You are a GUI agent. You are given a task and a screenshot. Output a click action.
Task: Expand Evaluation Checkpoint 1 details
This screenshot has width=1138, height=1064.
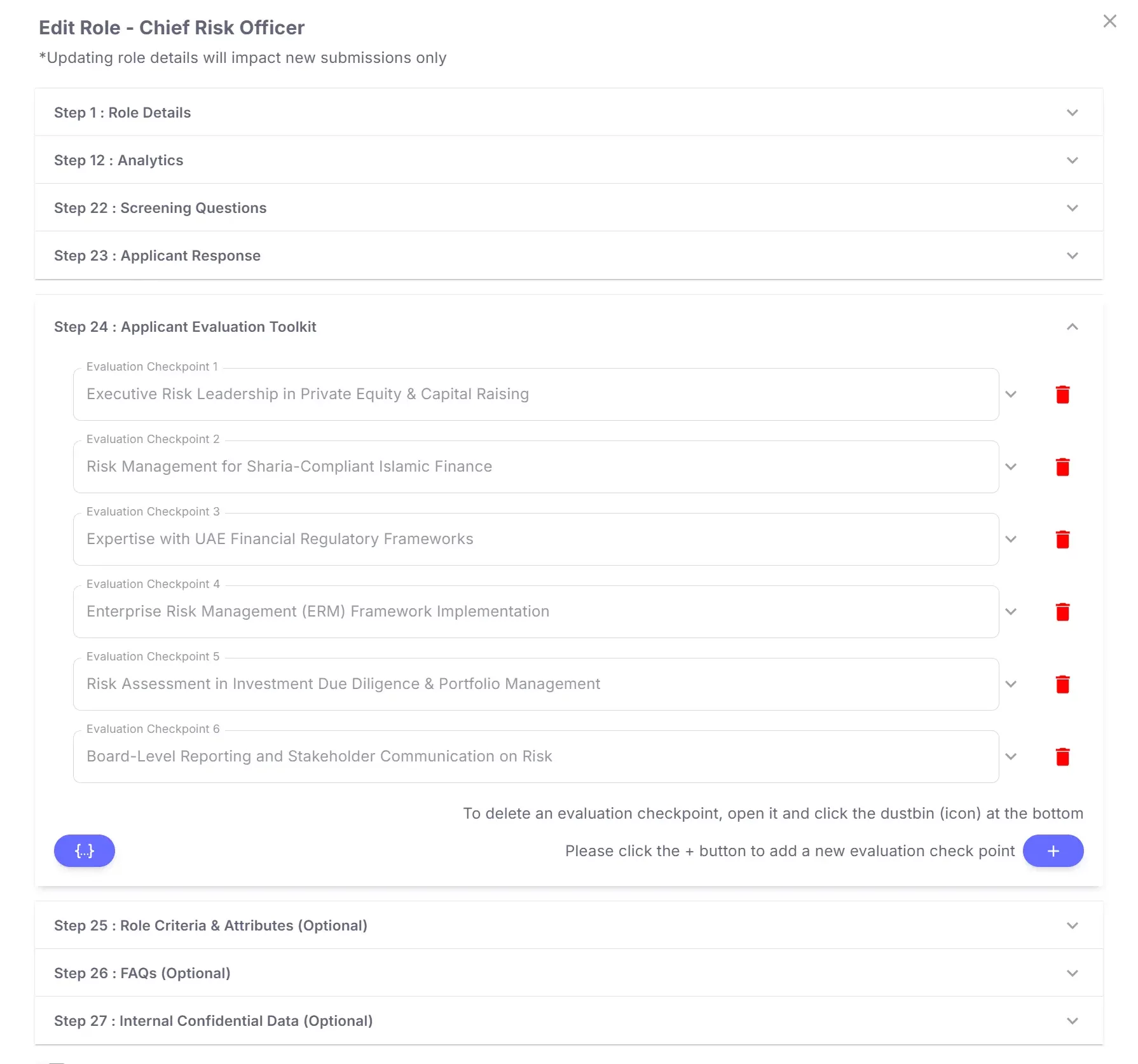click(1011, 394)
